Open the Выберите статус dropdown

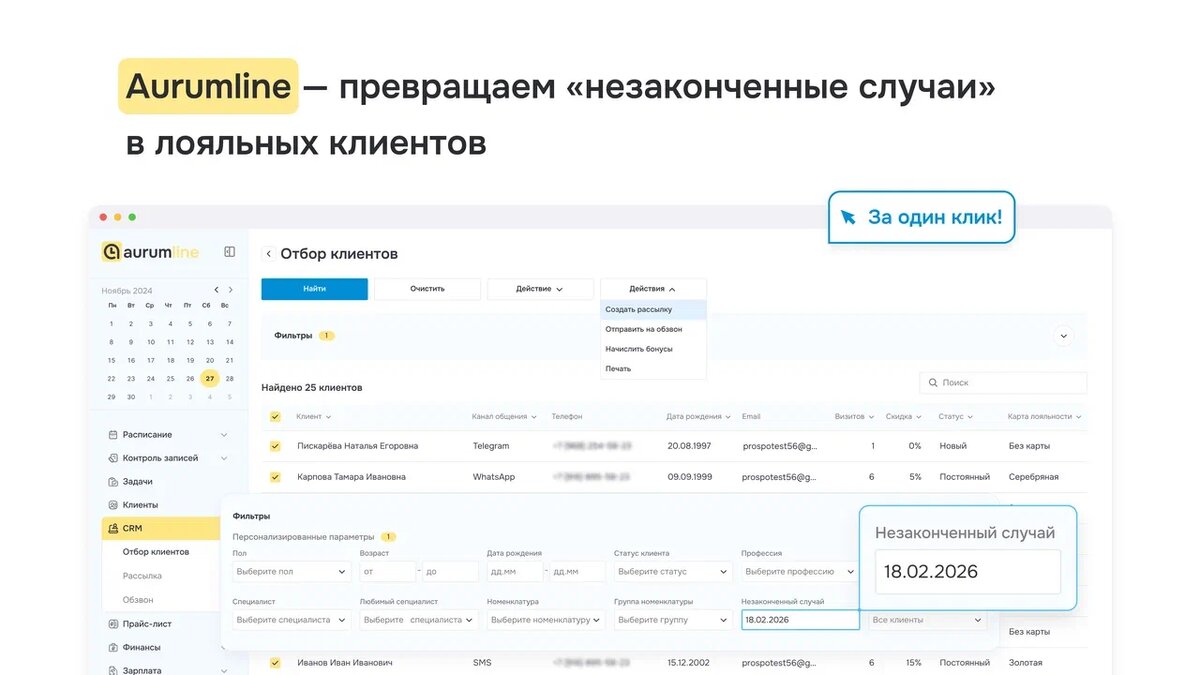click(x=672, y=571)
